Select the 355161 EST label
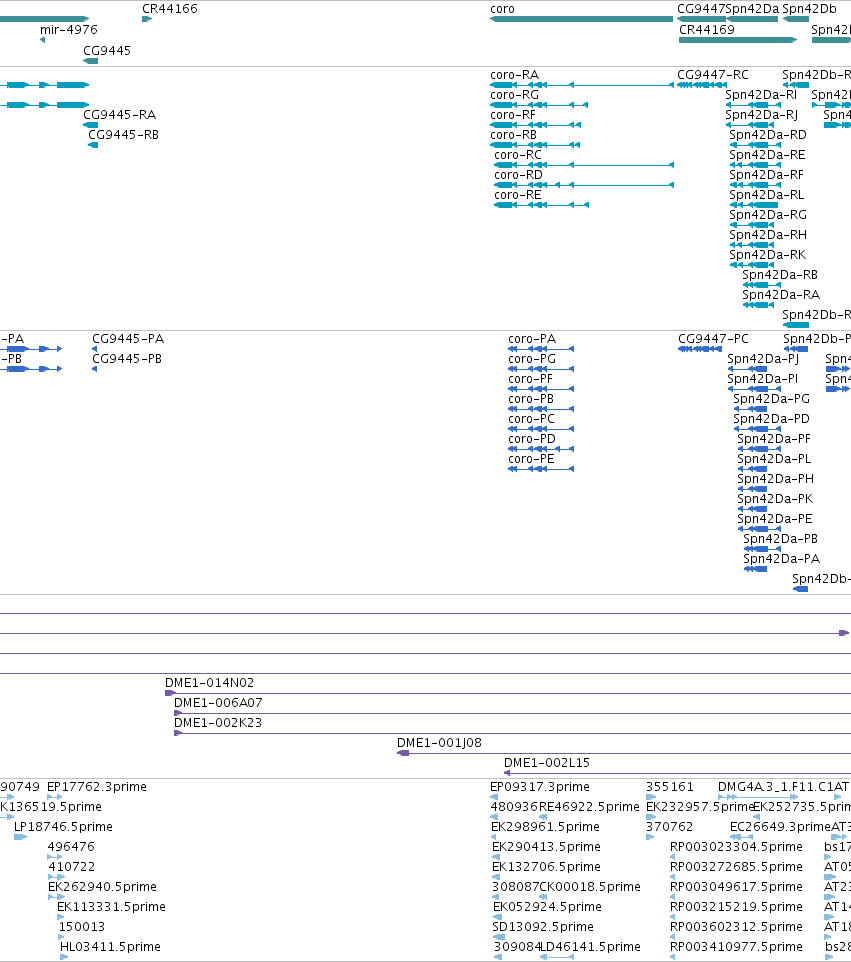The height and width of the screenshot is (962, 851). (x=669, y=787)
